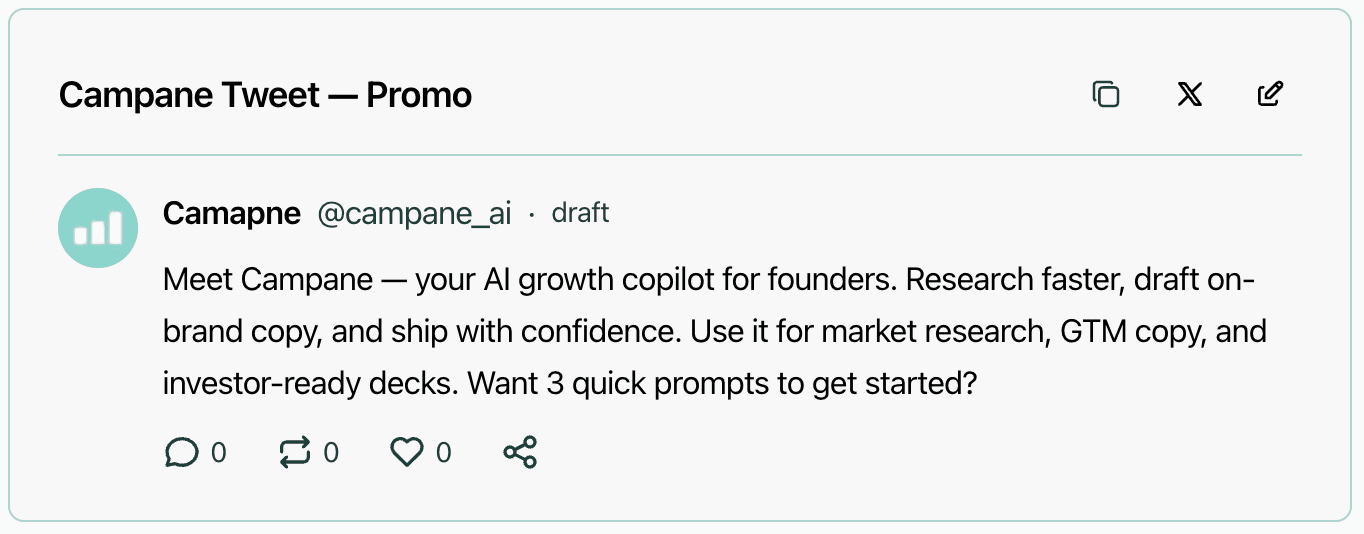Open the @campane_ai handle
1364x534 pixels.
(x=414, y=213)
